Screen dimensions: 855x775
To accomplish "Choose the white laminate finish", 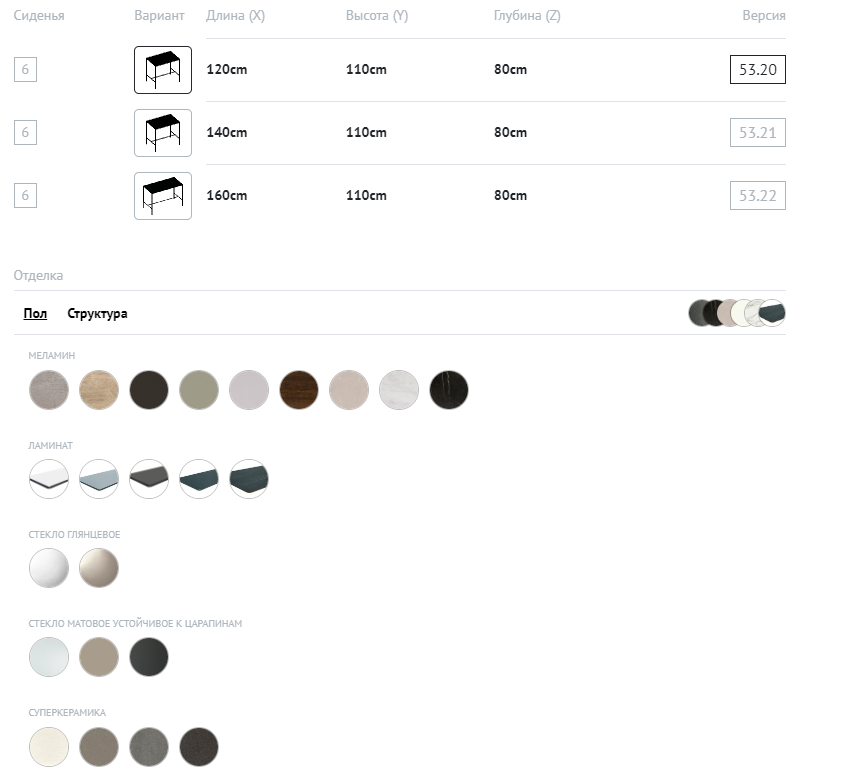I will tap(49, 479).
